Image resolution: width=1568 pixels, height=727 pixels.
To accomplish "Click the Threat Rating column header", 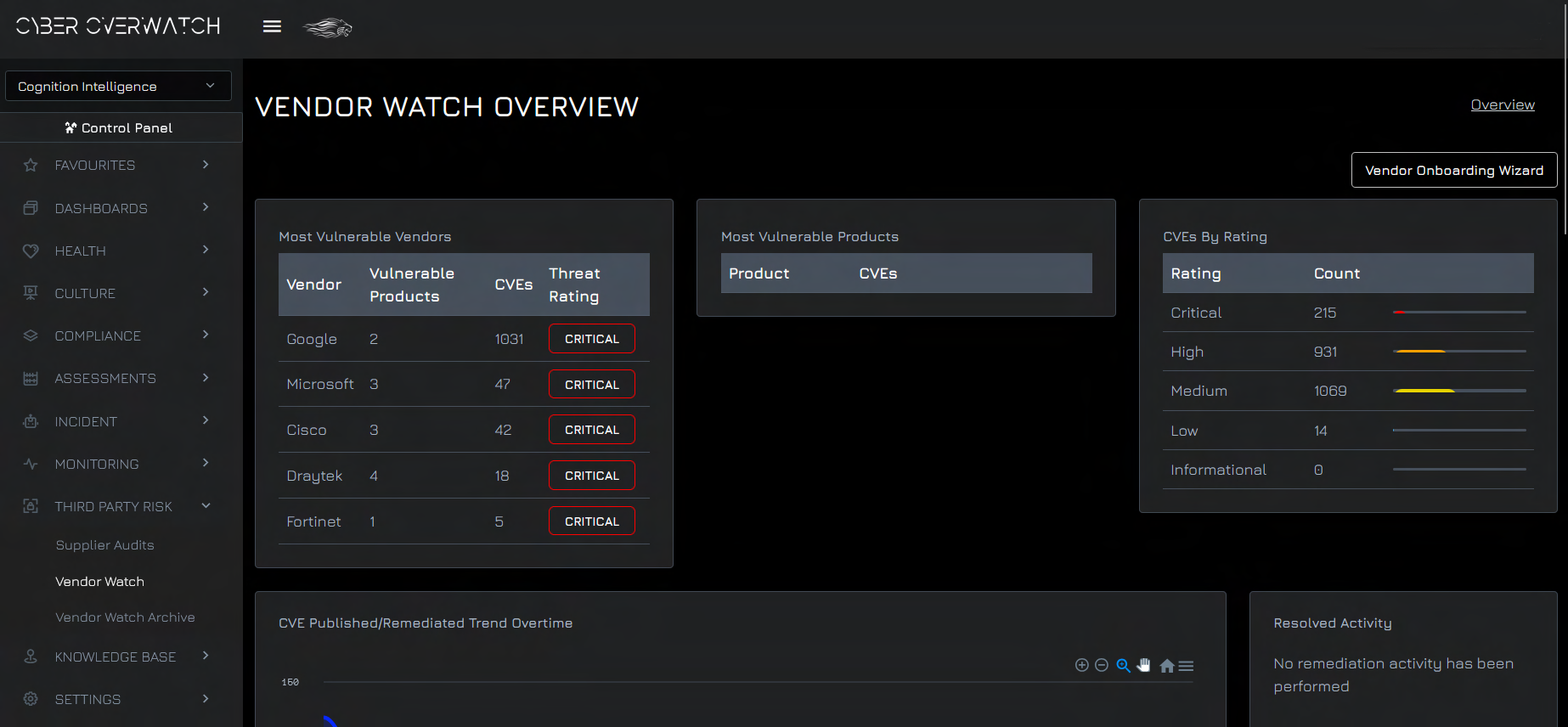I will point(575,285).
